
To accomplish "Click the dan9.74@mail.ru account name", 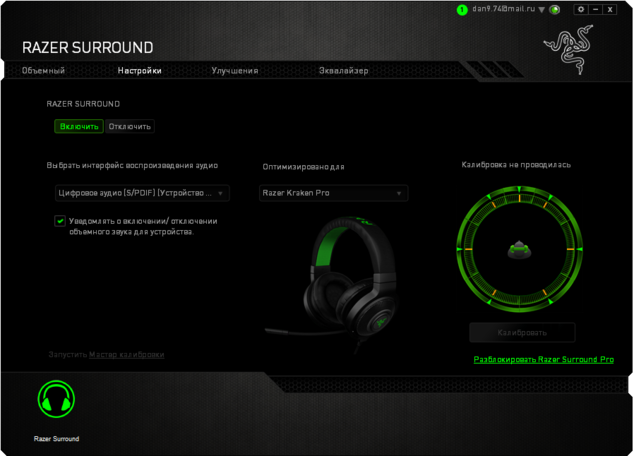I will coord(503,9).
